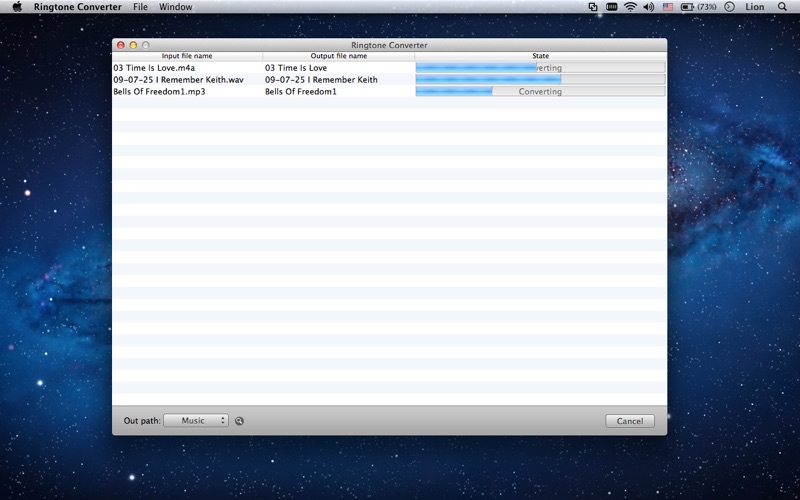Click the US flag input source icon
The image size is (800, 500).
tap(668, 7)
